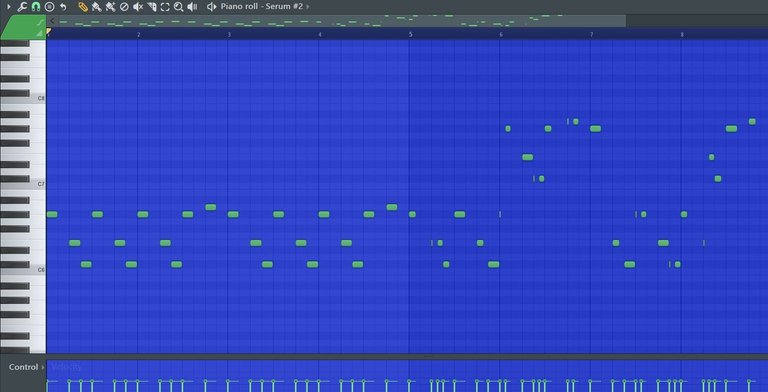Select the Mute tool
This screenshot has height=392, width=768.
click(138, 7)
